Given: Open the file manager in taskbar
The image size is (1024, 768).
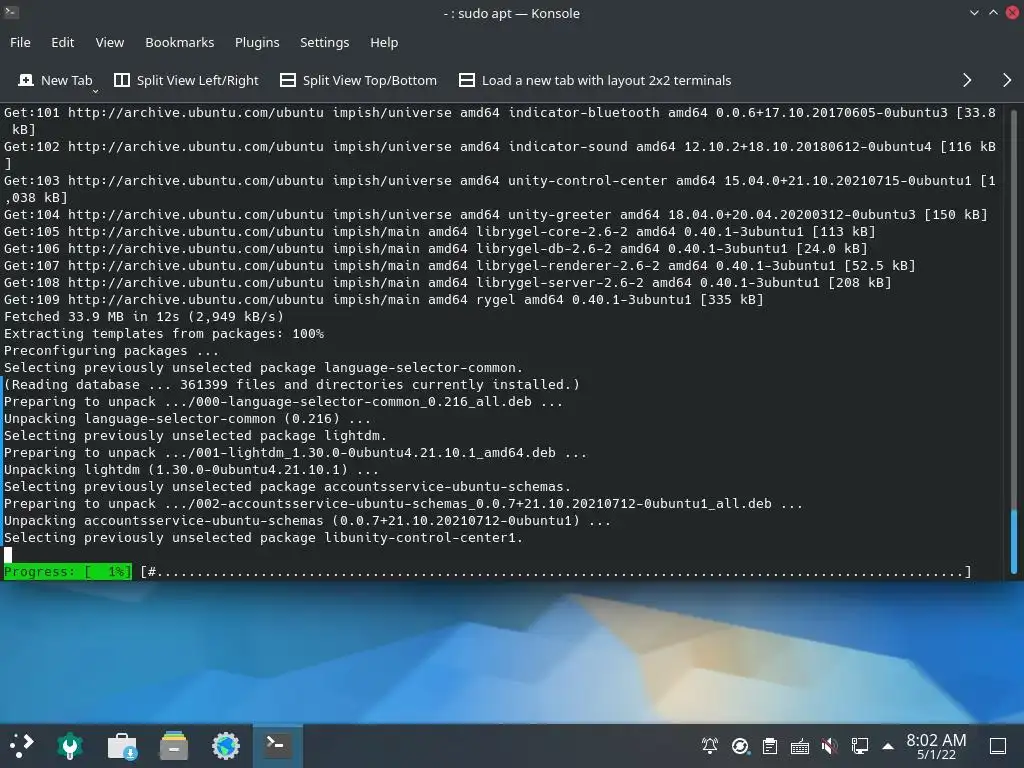Looking at the screenshot, I should pyautogui.click(x=174, y=746).
